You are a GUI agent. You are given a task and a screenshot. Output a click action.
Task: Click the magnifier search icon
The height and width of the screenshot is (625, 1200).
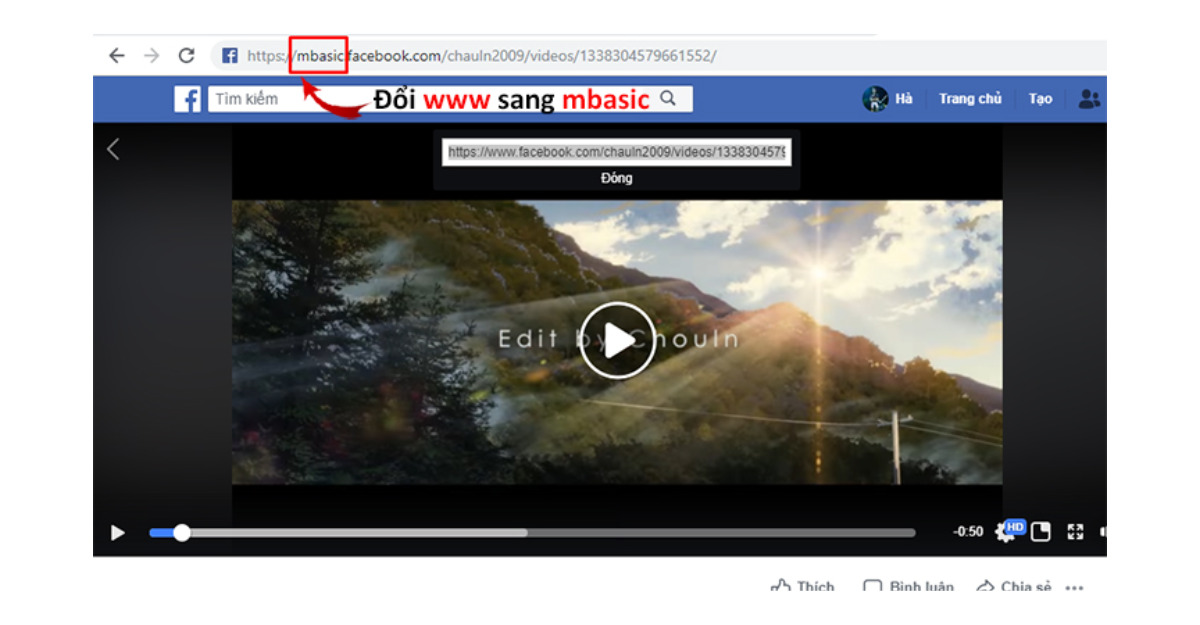click(x=668, y=98)
